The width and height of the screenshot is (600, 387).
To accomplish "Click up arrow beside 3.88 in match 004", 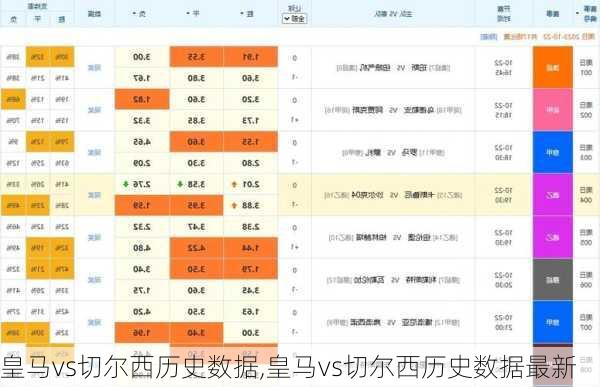I will click(x=234, y=206).
